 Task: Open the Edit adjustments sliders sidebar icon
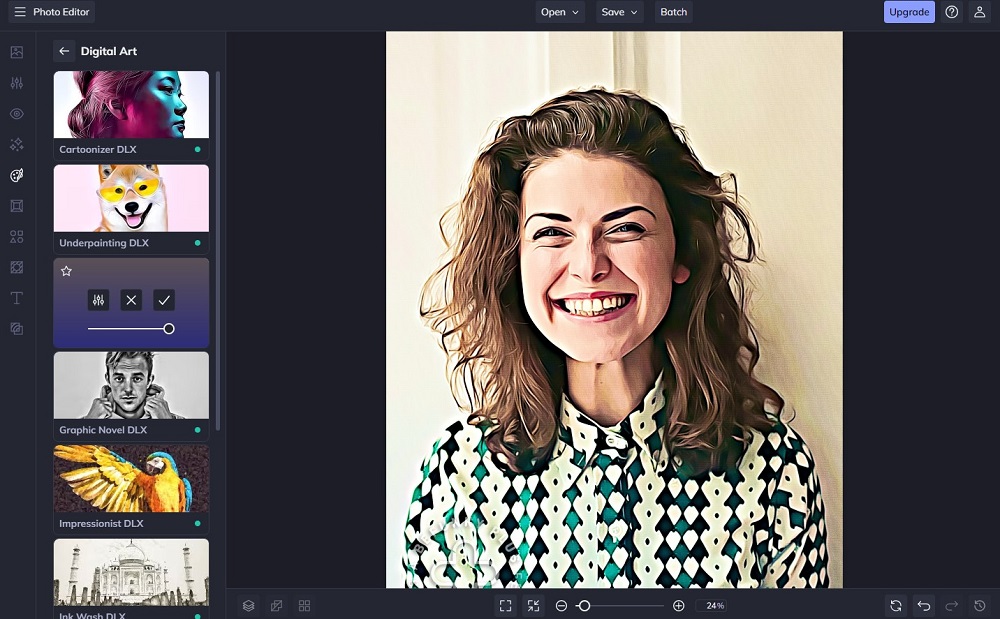[17, 83]
